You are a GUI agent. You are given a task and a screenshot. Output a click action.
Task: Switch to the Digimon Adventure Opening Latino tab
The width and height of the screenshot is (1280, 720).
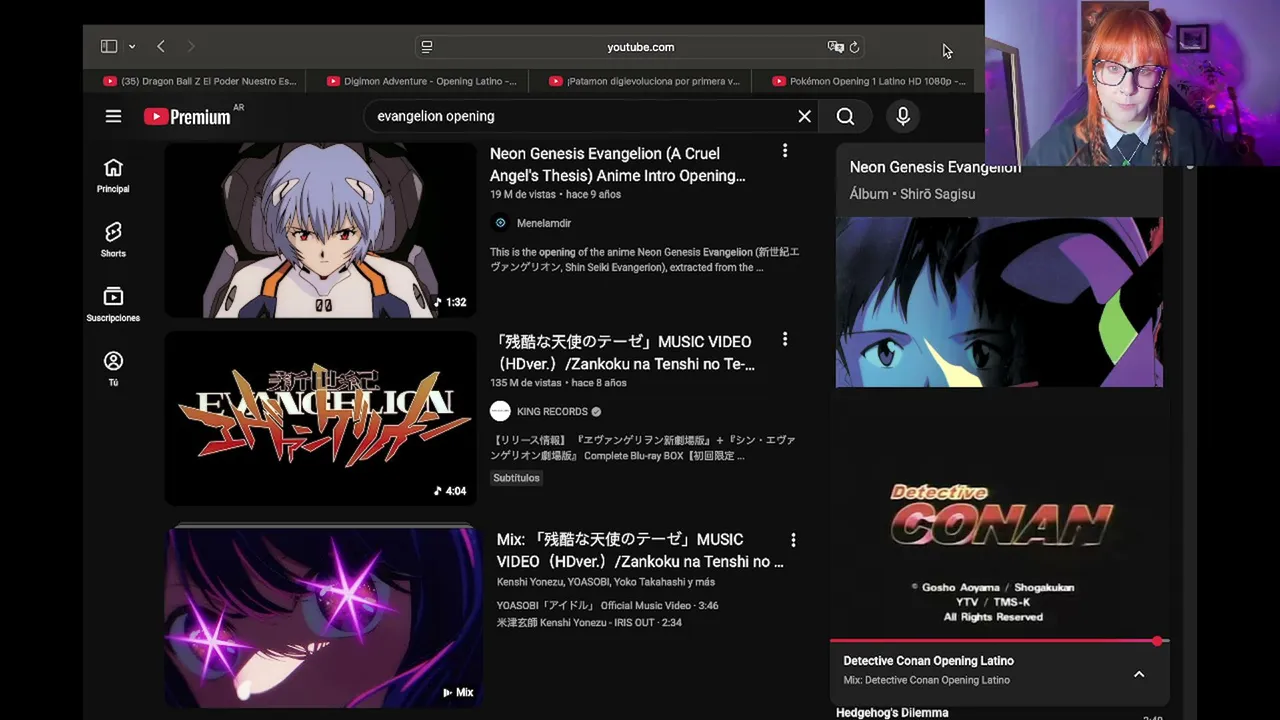(x=422, y=81)
